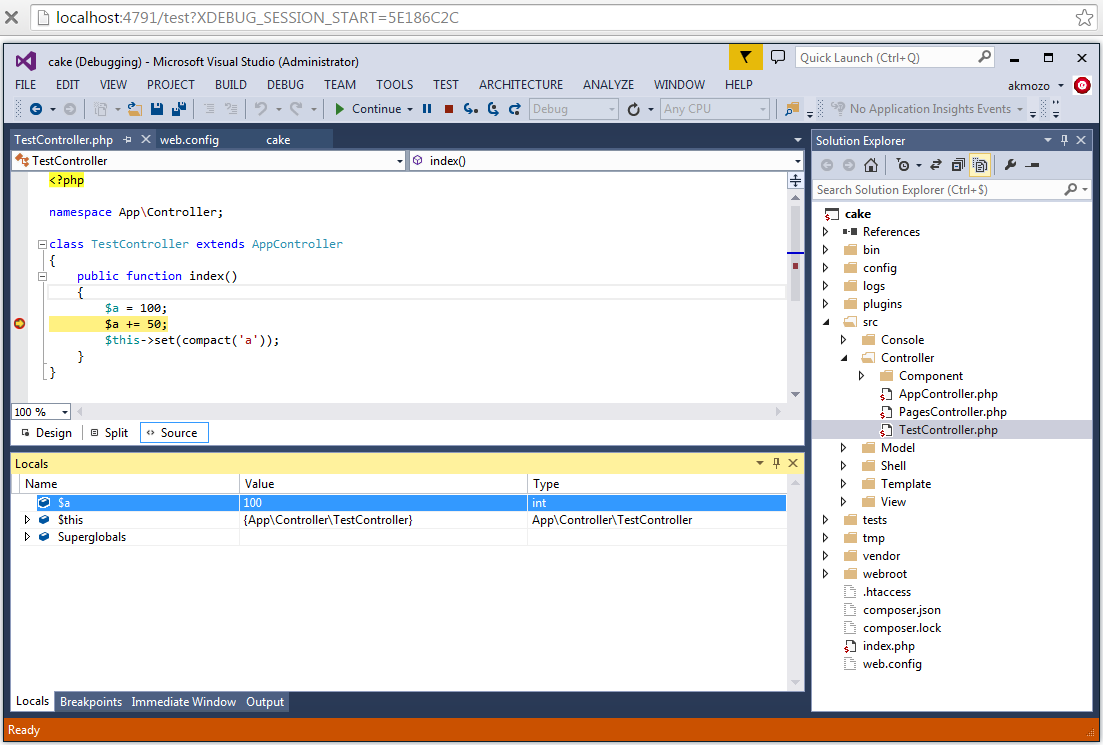1103x745 pixels.
Task: Expand the $this variable in Locals
Action: pos(27,520)
